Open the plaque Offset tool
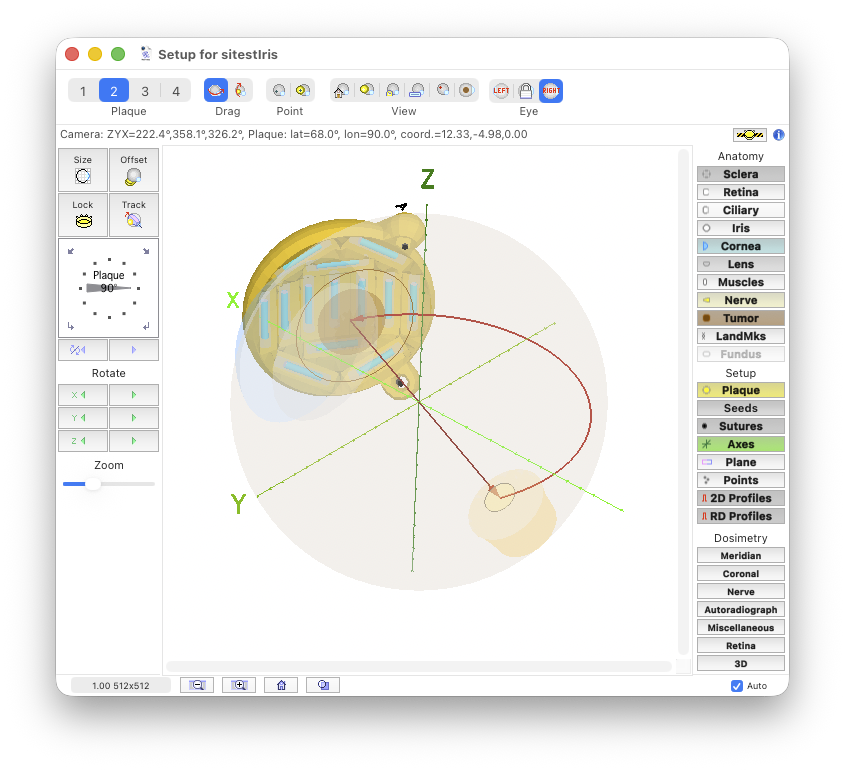 [x=134, y=170]
